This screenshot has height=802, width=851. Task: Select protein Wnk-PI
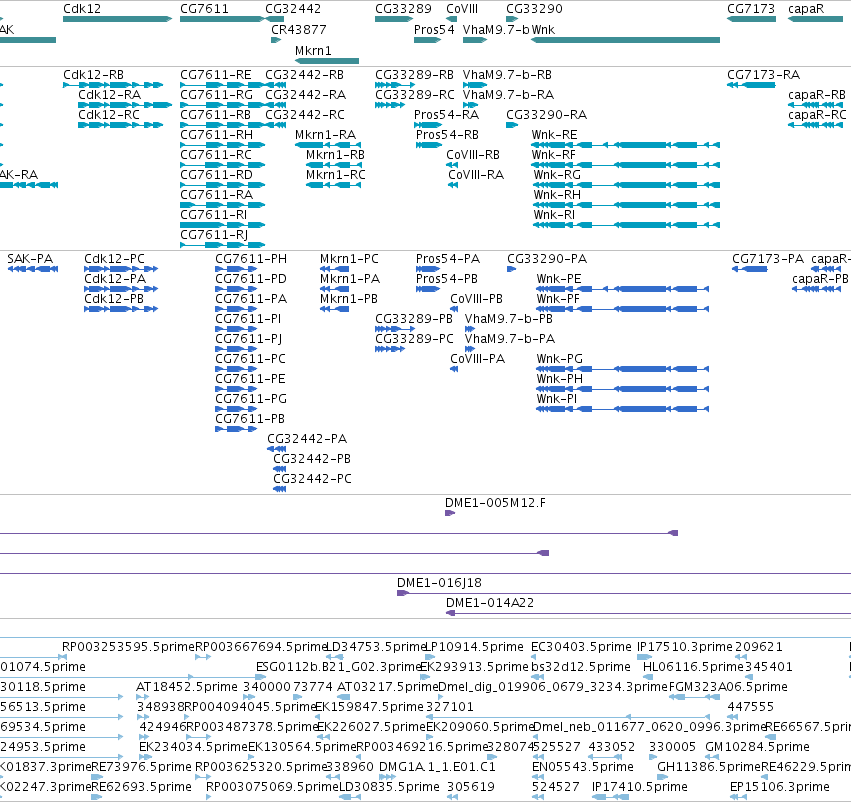tap(557, 398)
